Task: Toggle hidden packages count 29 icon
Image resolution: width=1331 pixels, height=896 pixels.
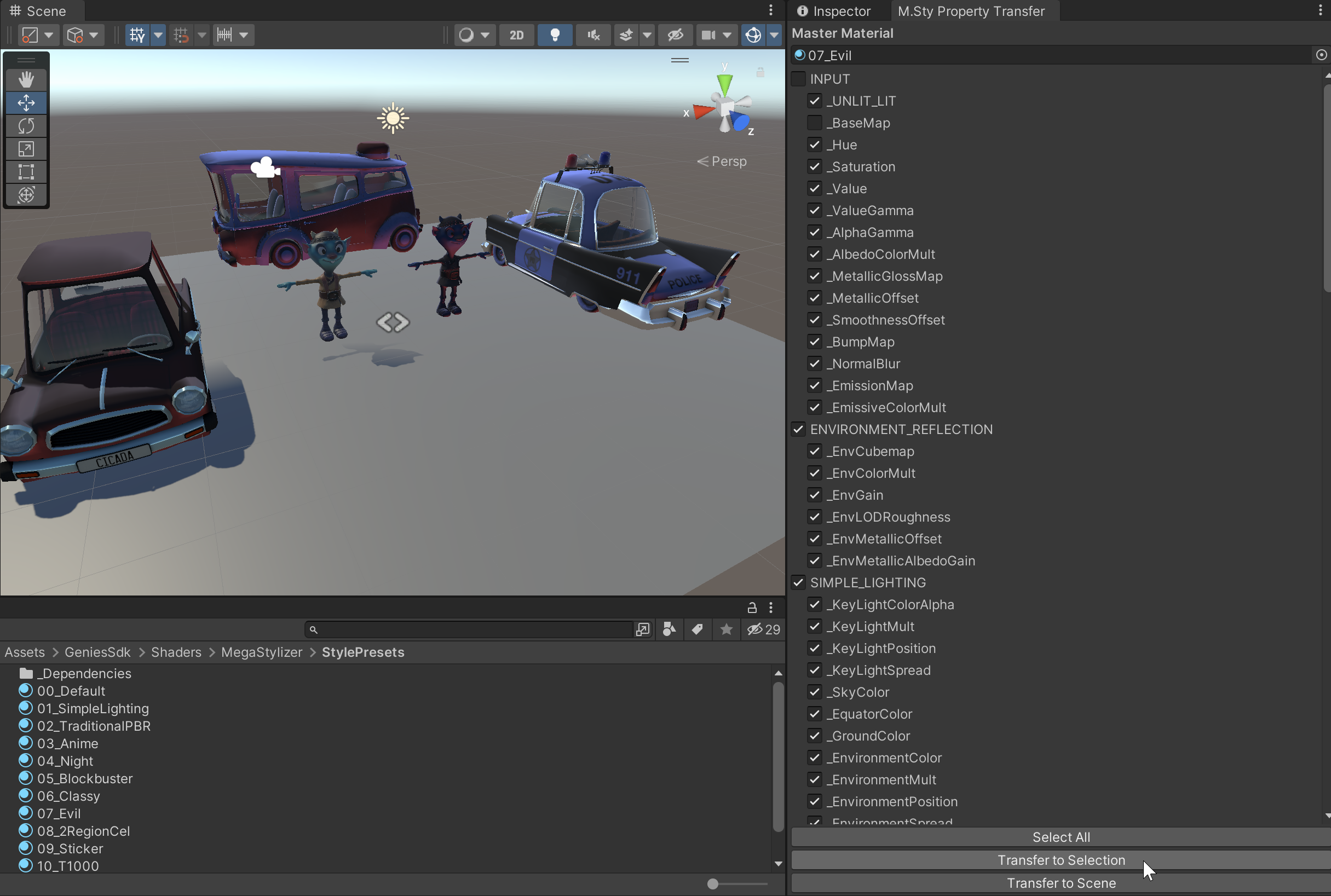Action: click(x=764, y=629)
